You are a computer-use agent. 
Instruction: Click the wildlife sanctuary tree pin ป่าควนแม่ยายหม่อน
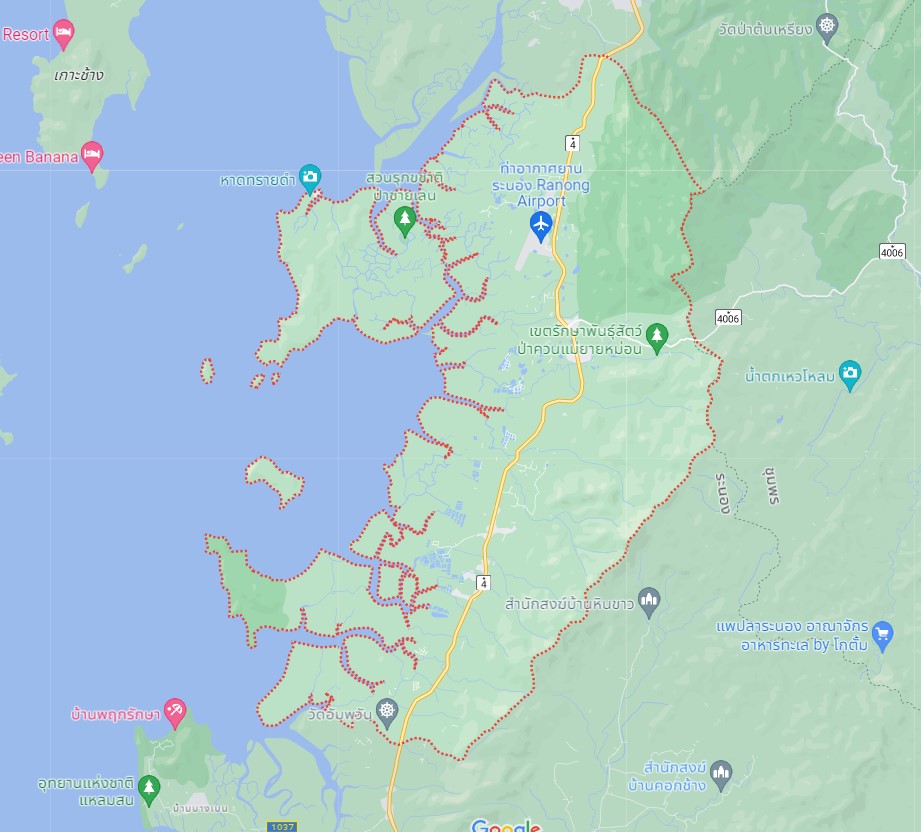[x=657, y=338]
